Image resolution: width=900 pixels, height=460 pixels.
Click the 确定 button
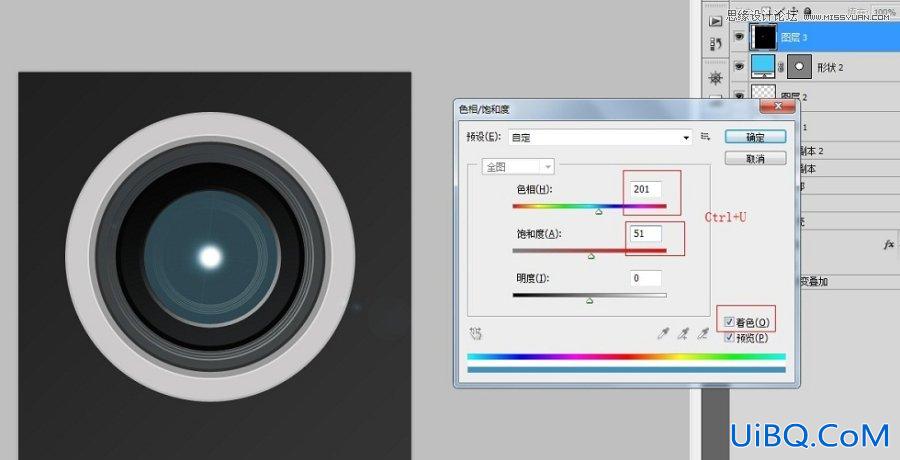[x=755, y=137]
